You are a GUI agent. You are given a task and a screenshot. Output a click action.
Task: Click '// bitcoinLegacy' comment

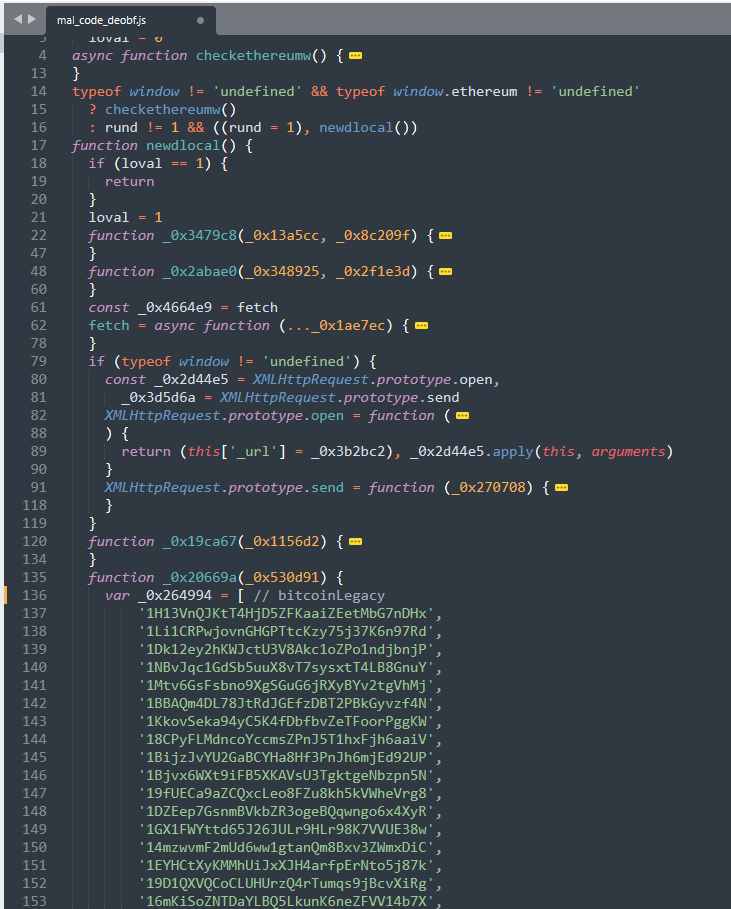coord(319,595)
